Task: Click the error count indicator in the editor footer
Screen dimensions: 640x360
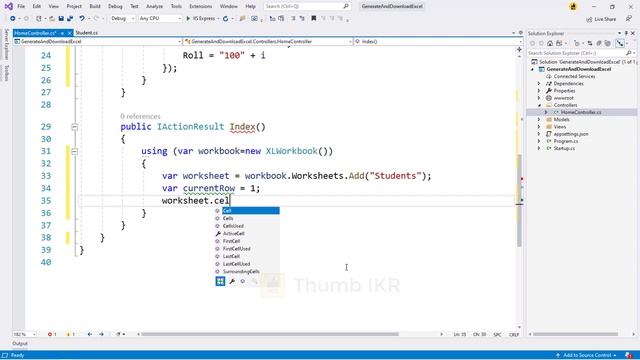Action: [x=51, y=334]
